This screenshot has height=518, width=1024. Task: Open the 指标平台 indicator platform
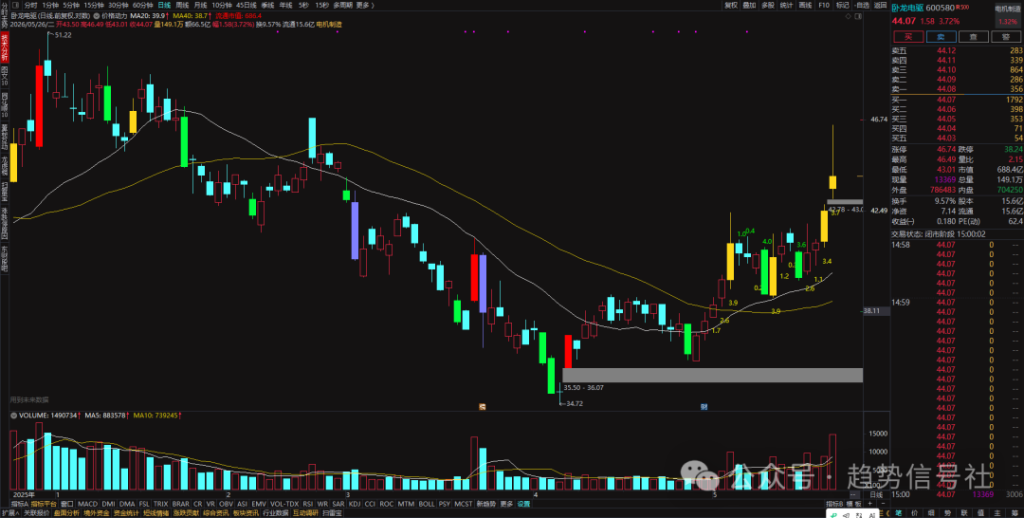(44, 504)
